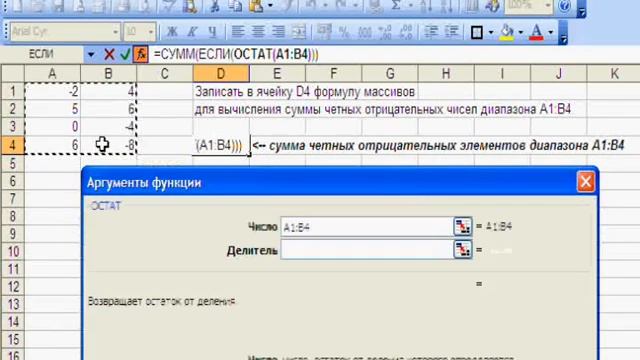
Task: Collapse dialog via Делитель range selector button
Action: (462, 250)
